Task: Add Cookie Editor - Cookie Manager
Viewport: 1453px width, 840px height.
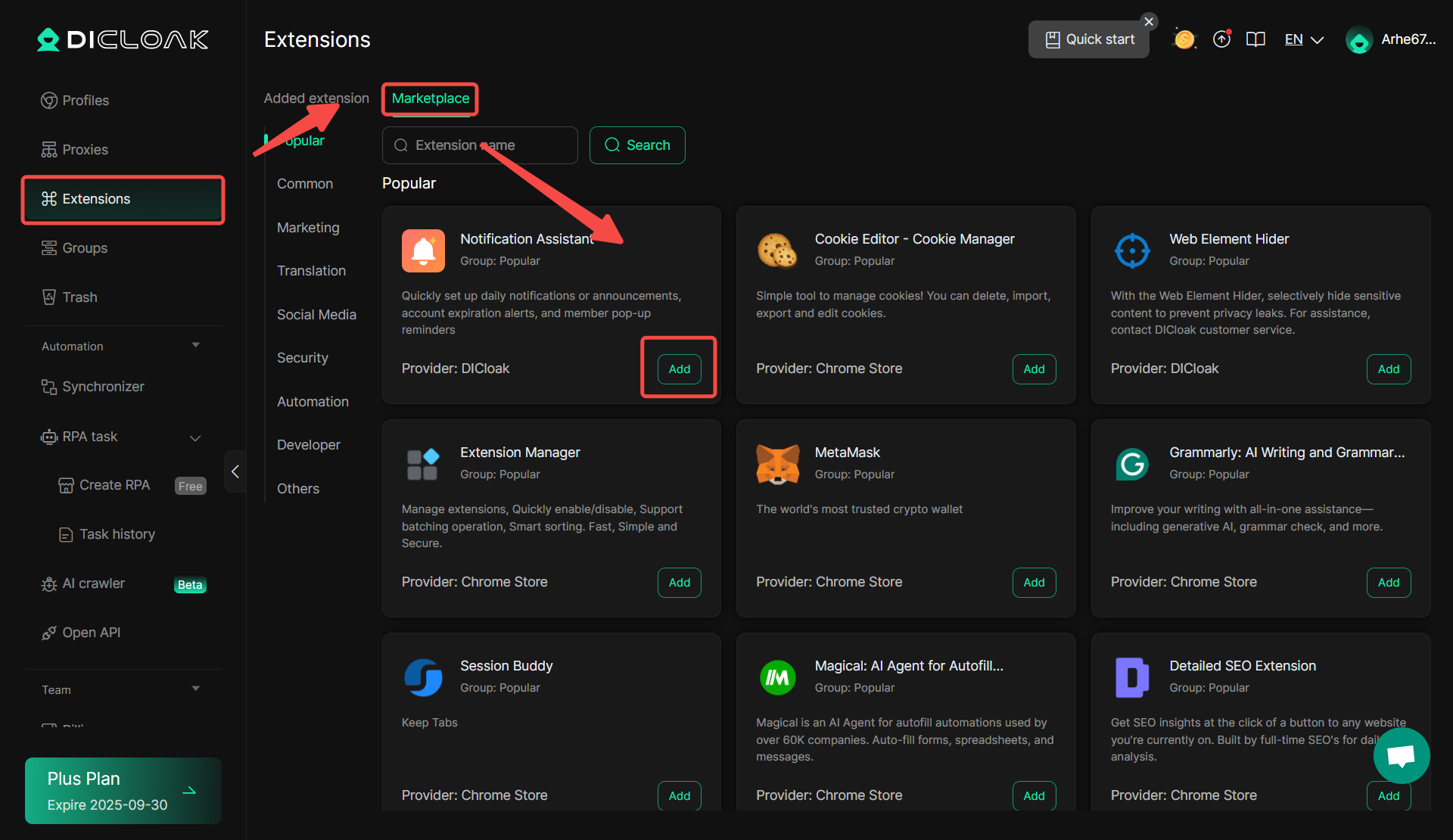Action: tap(1034, 369)
